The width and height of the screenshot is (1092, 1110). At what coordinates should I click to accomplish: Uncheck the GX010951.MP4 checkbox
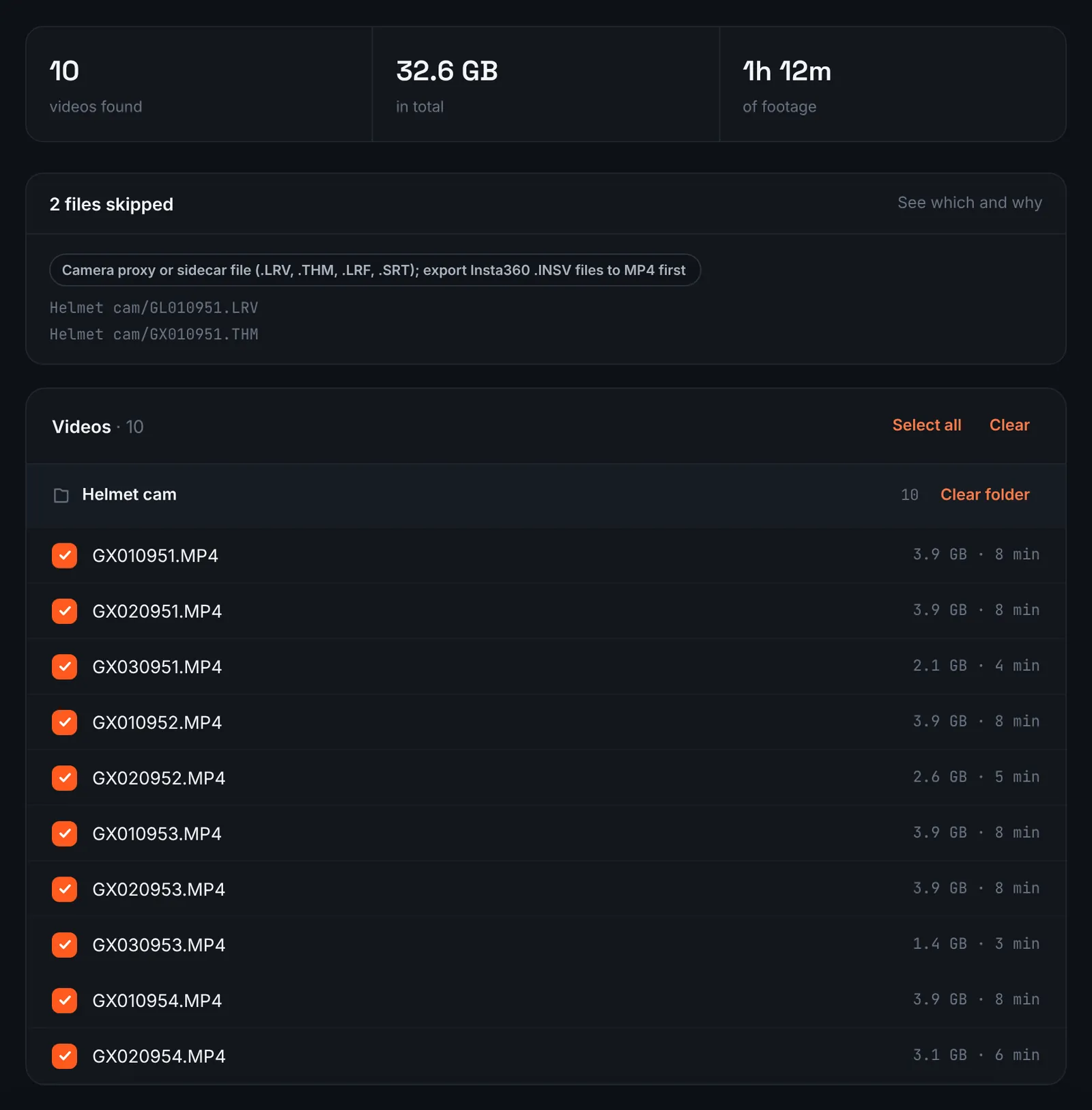pyautogui.click(x=64, y=556)
